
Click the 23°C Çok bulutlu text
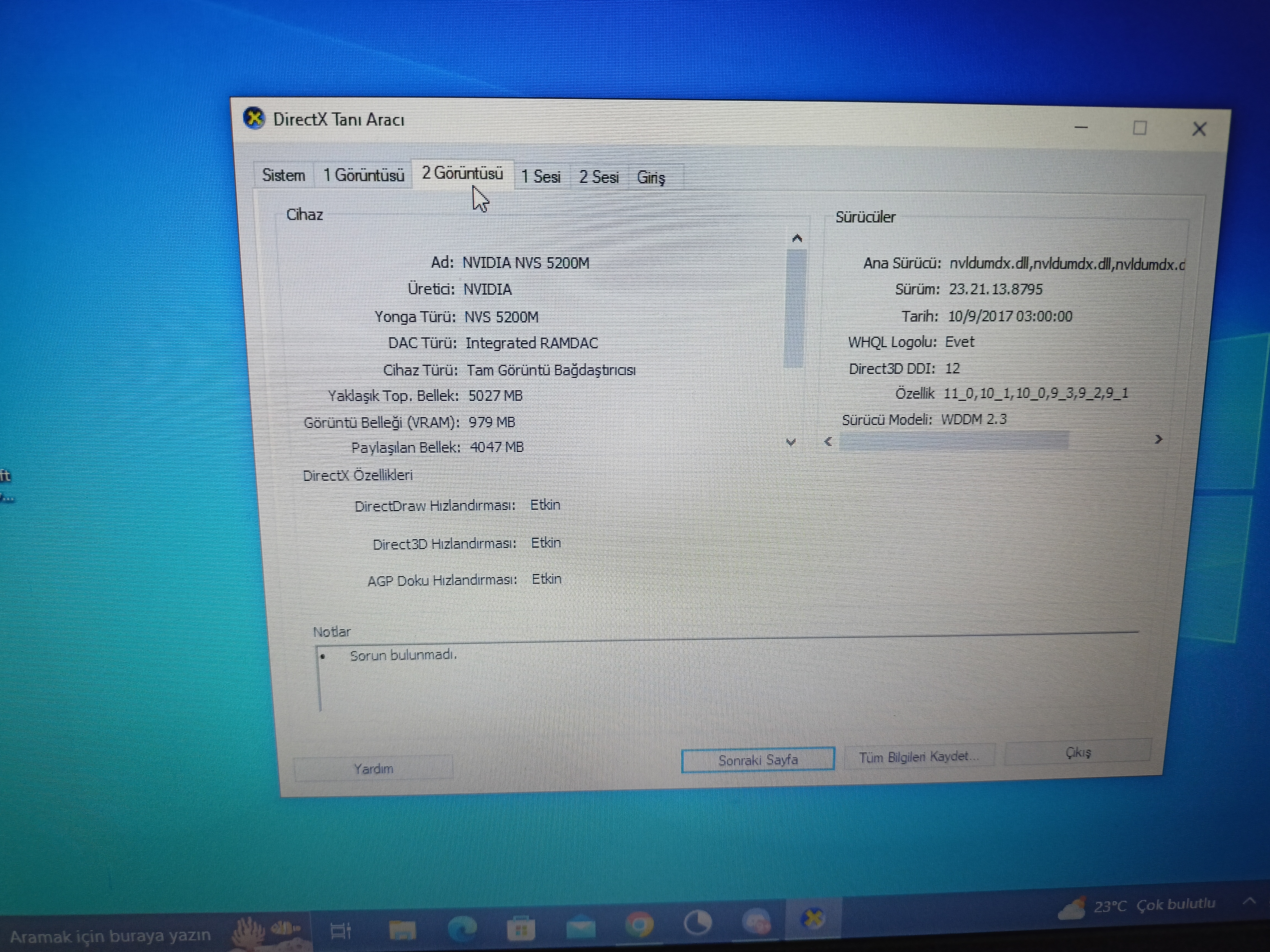[1155, 905]
